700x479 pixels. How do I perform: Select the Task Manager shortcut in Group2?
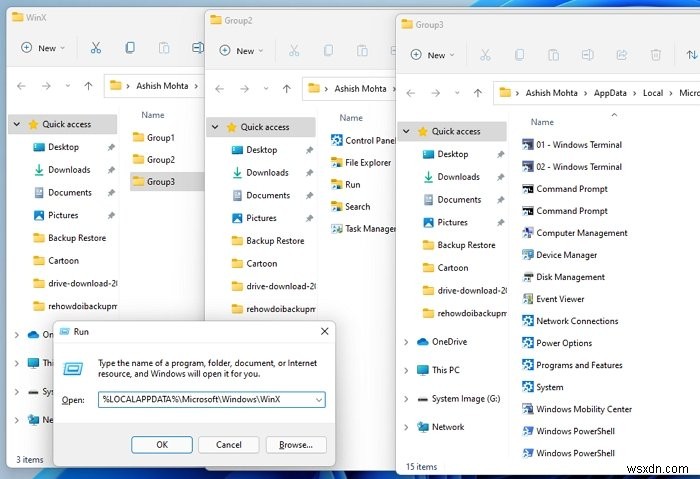pos(363,229)
